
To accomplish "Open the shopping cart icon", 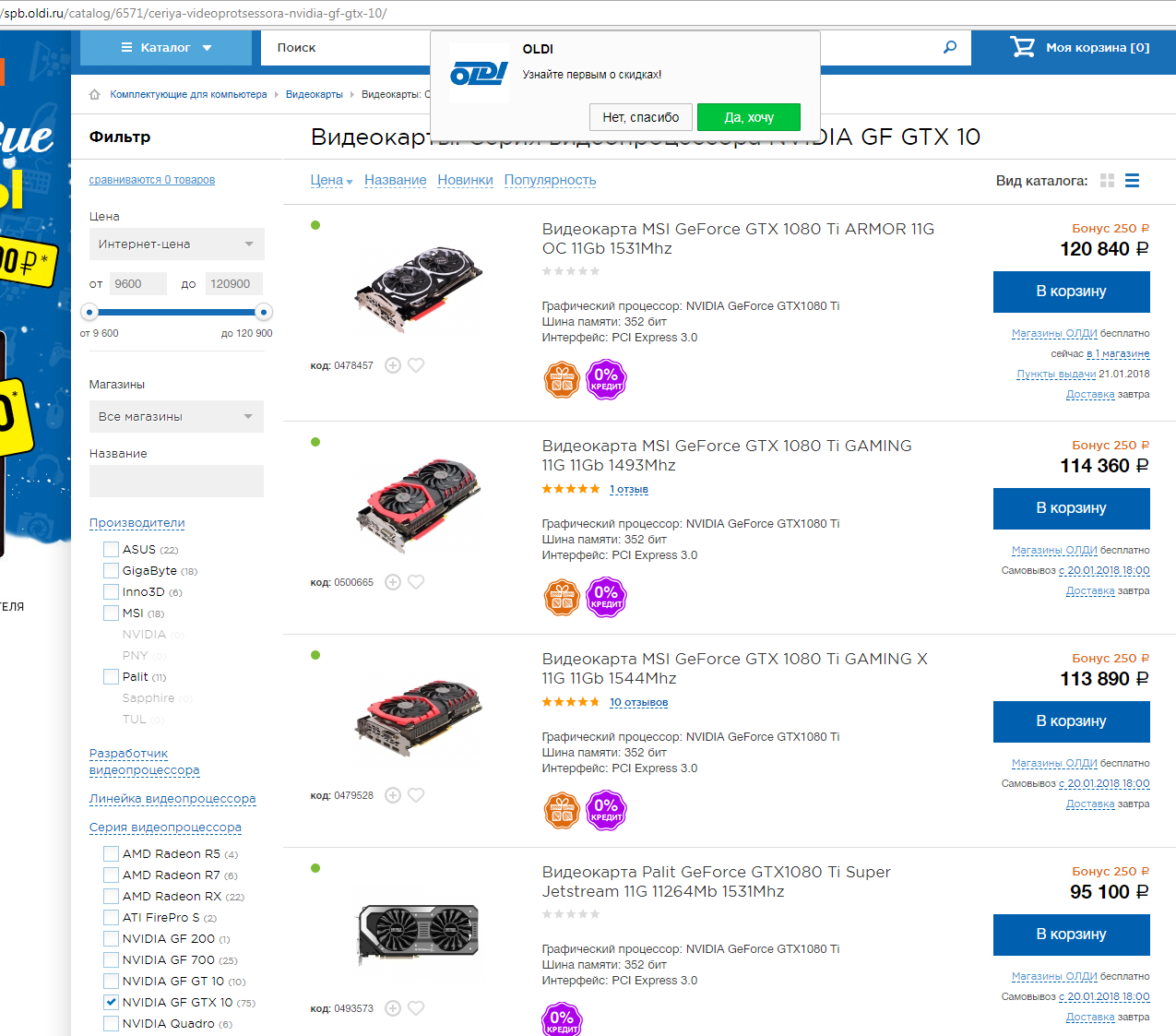I will point(1022,47).
